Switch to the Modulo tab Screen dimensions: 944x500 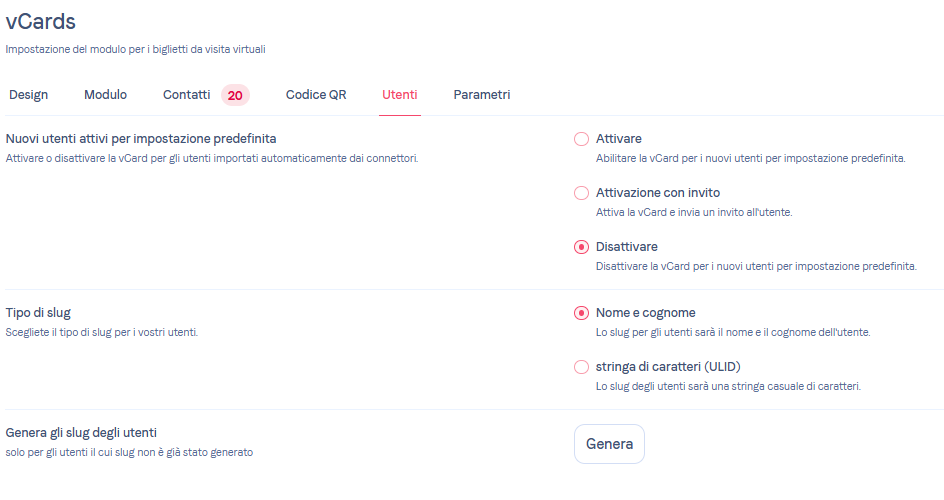(x=105, y=95)
